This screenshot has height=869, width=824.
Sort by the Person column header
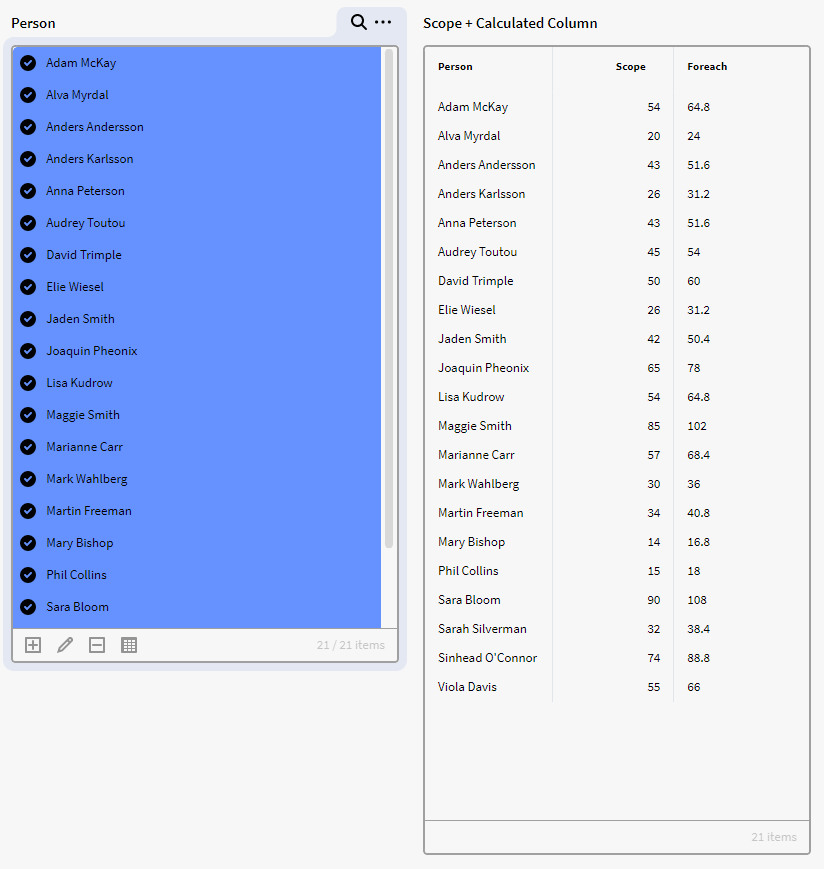(455, 67)
